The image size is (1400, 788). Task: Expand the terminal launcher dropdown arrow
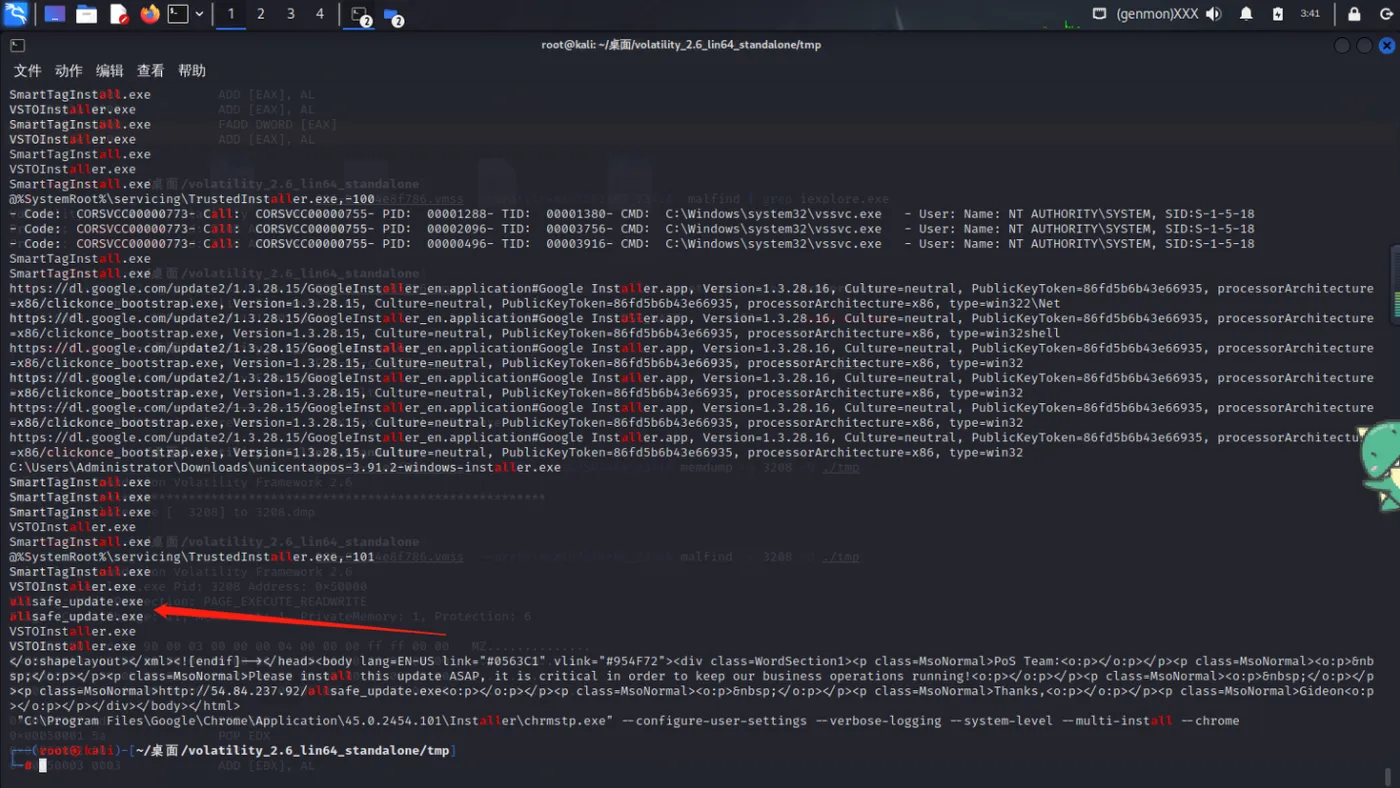pos(199,14)
